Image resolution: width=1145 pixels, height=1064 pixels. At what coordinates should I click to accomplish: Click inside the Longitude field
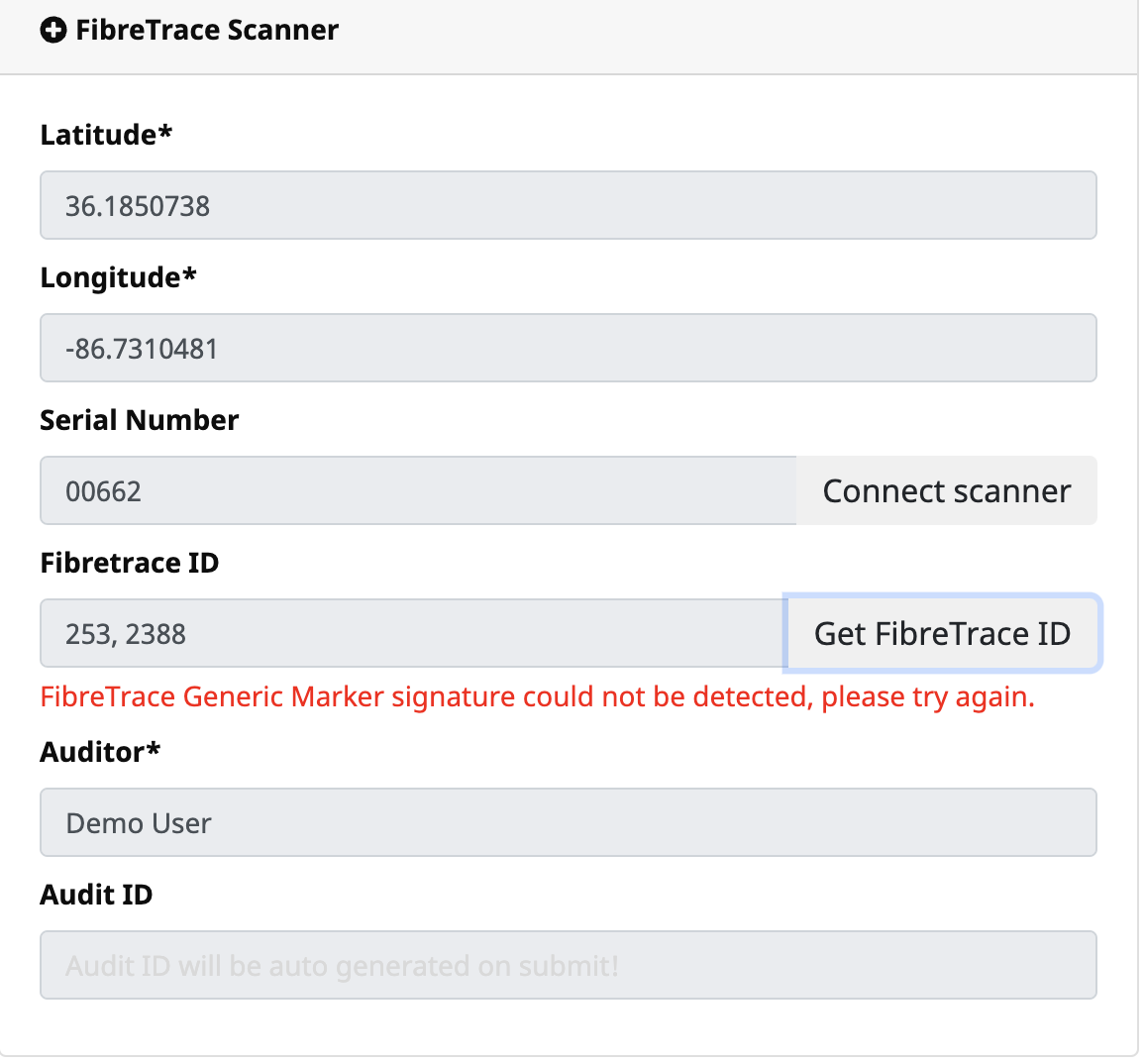click(x=568, y=348)
